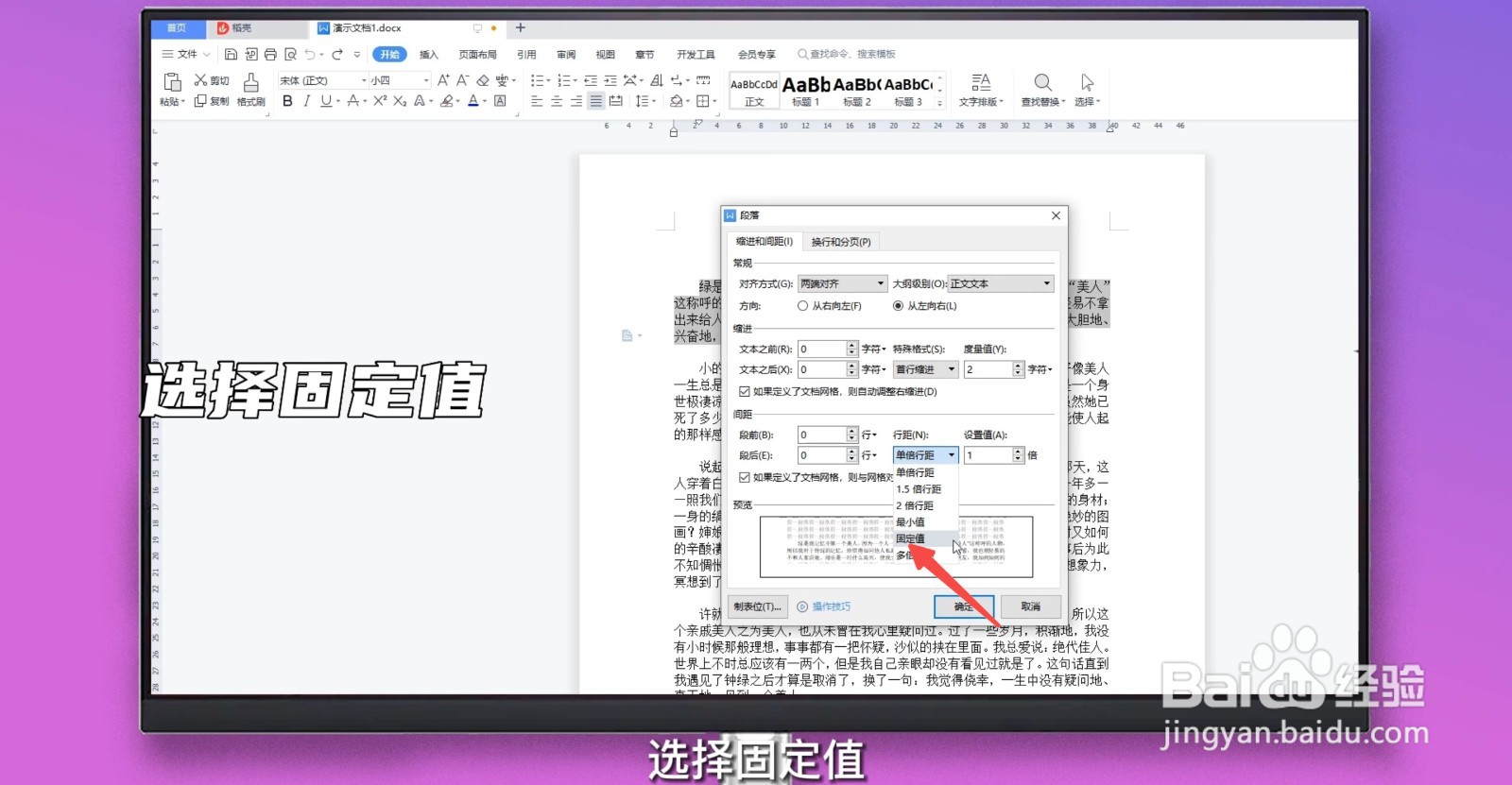Click the Save icon in quick access toolbar
Viewport: 1512px width, 785px height.
231,55
